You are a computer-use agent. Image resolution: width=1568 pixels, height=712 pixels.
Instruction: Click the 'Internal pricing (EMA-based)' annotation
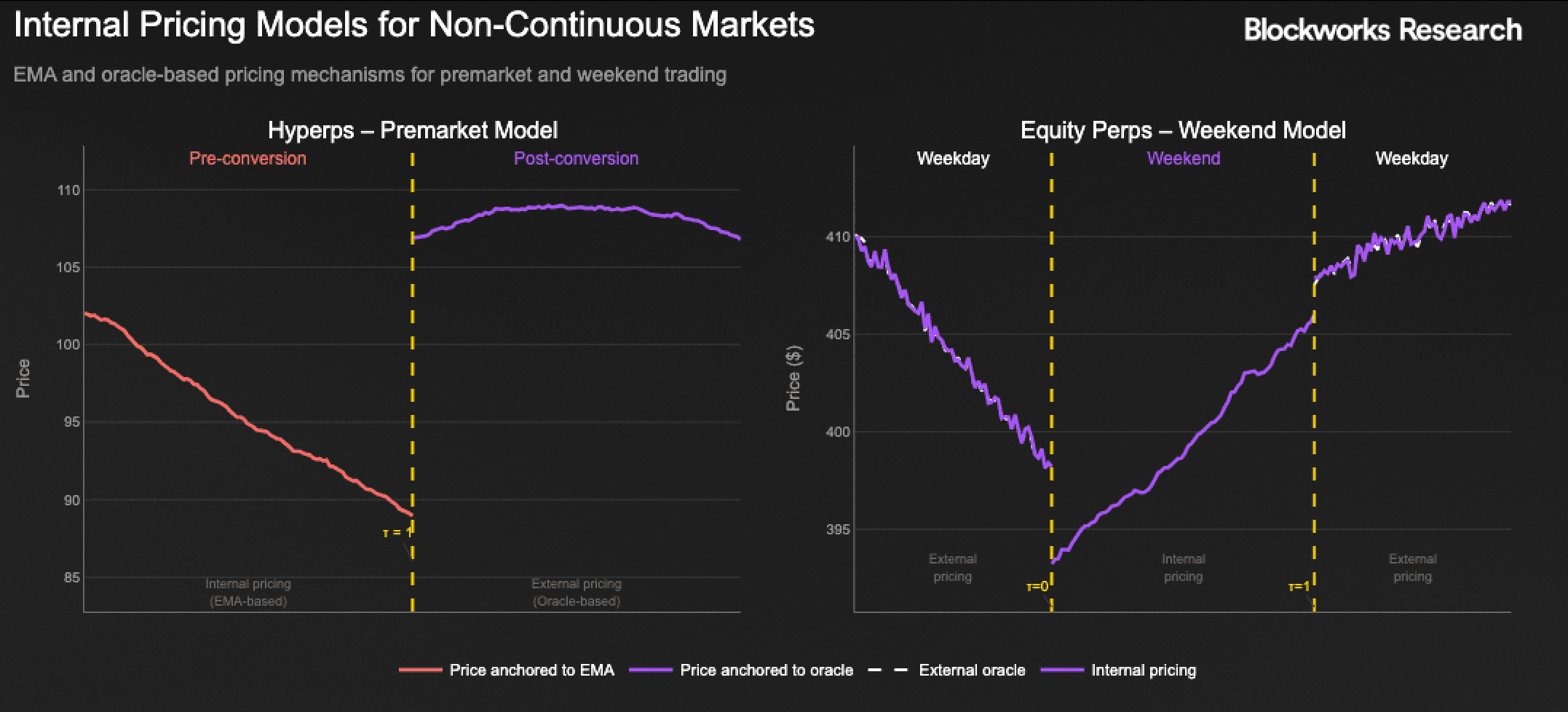(x=248, y=593)
